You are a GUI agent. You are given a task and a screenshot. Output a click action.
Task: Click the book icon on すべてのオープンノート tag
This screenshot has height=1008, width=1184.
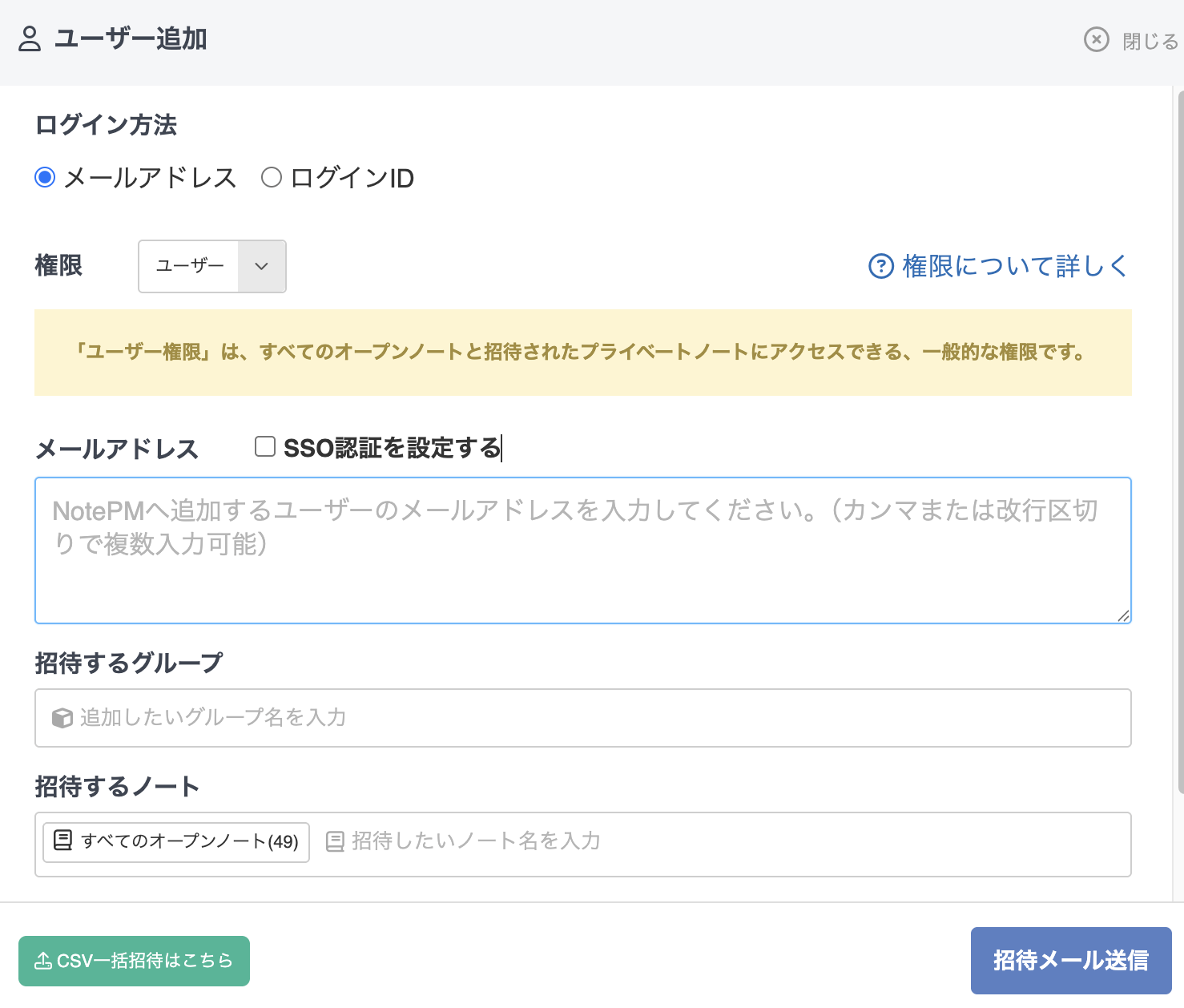(62, 841)
